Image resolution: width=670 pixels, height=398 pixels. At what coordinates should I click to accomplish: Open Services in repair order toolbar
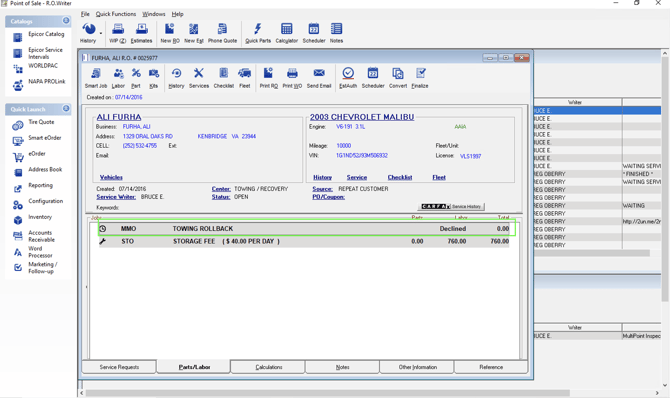pyautogui.click(x=199, y=78)
